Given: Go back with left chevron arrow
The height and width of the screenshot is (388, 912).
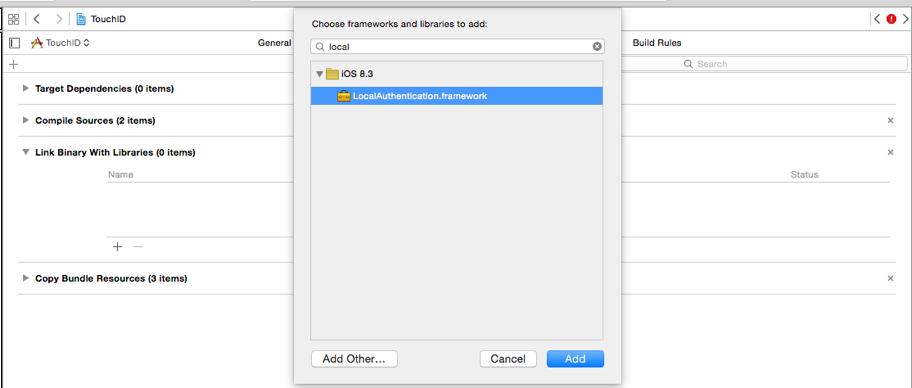Looking at the screenshot, I should coord(37,19).
